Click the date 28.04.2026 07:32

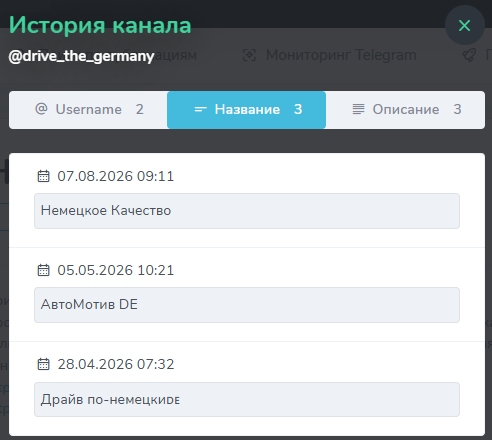tap(116, 364)
